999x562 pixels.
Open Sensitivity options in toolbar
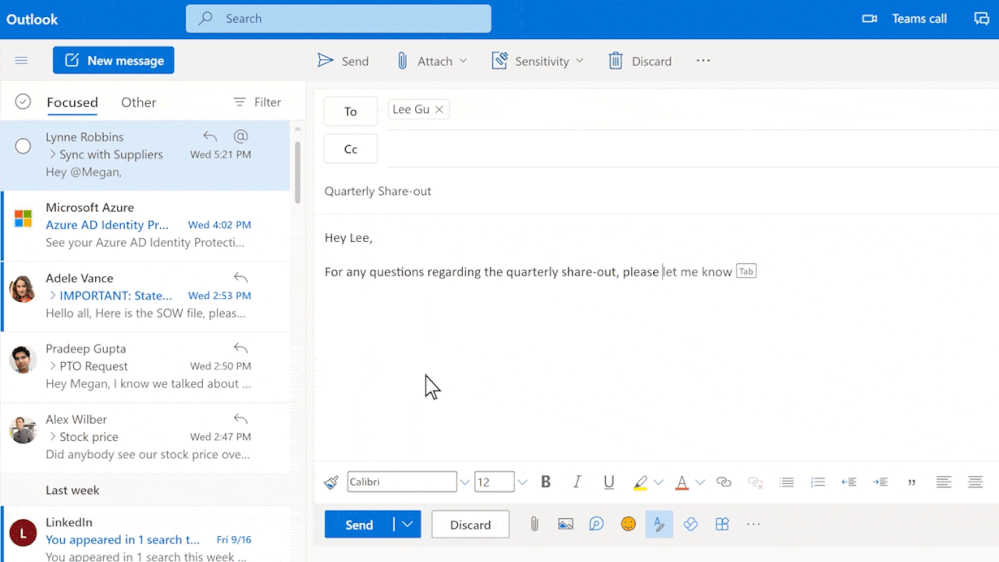tap(538, 61)
